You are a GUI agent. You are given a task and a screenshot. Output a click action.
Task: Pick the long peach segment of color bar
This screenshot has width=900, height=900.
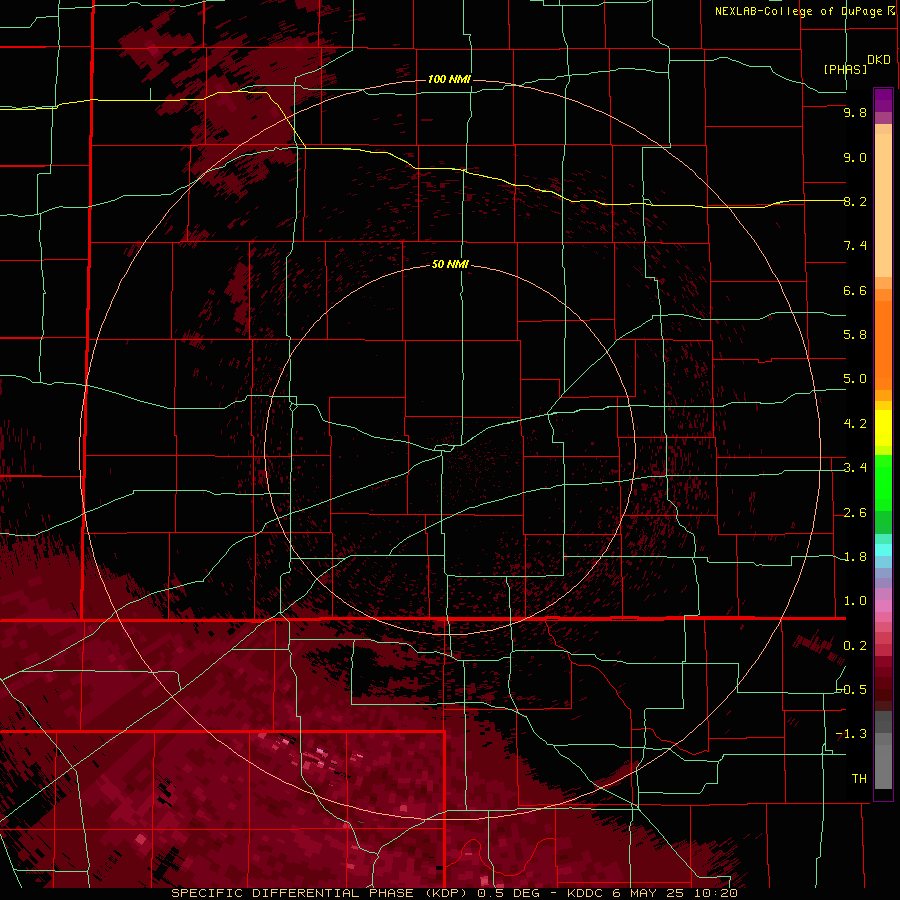tap(883, 206)
